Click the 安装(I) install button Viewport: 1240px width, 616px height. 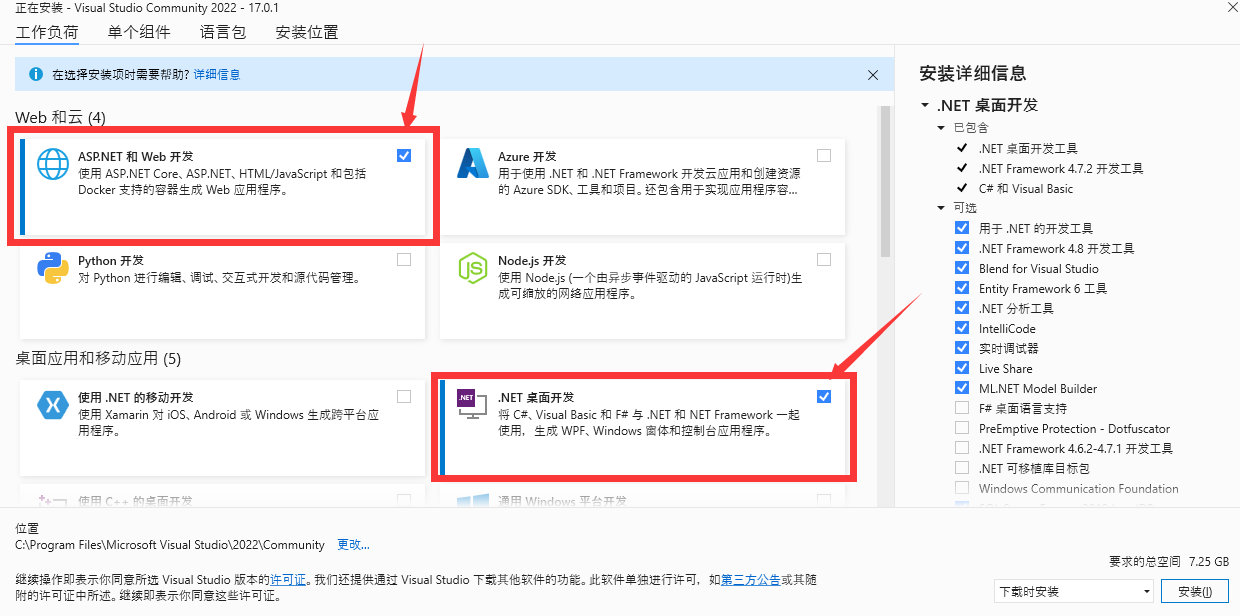pyautogui.click(x=1195, y=591)
